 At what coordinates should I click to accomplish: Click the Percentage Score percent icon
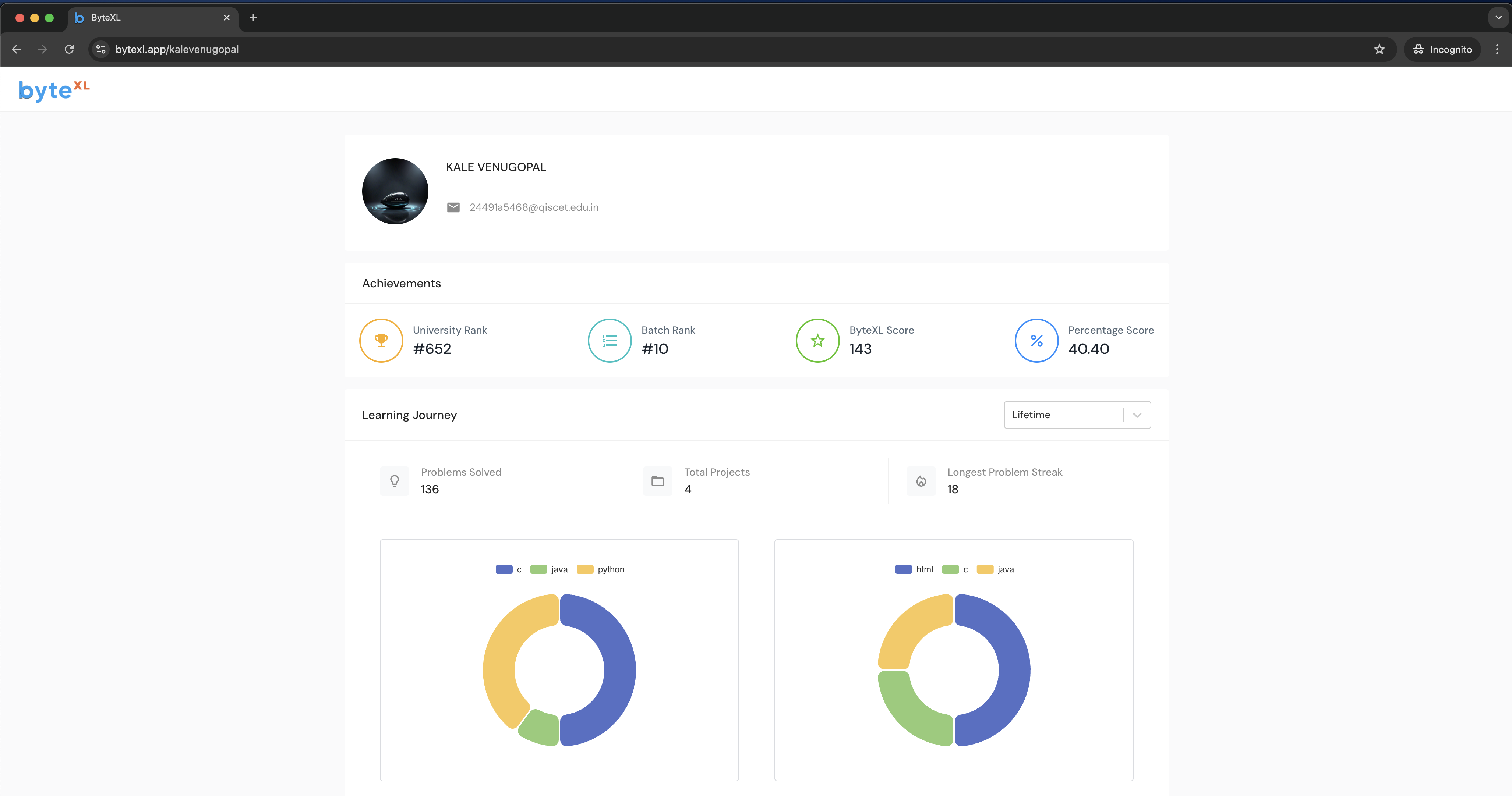pyautogui.click(x=1036, y=340)
